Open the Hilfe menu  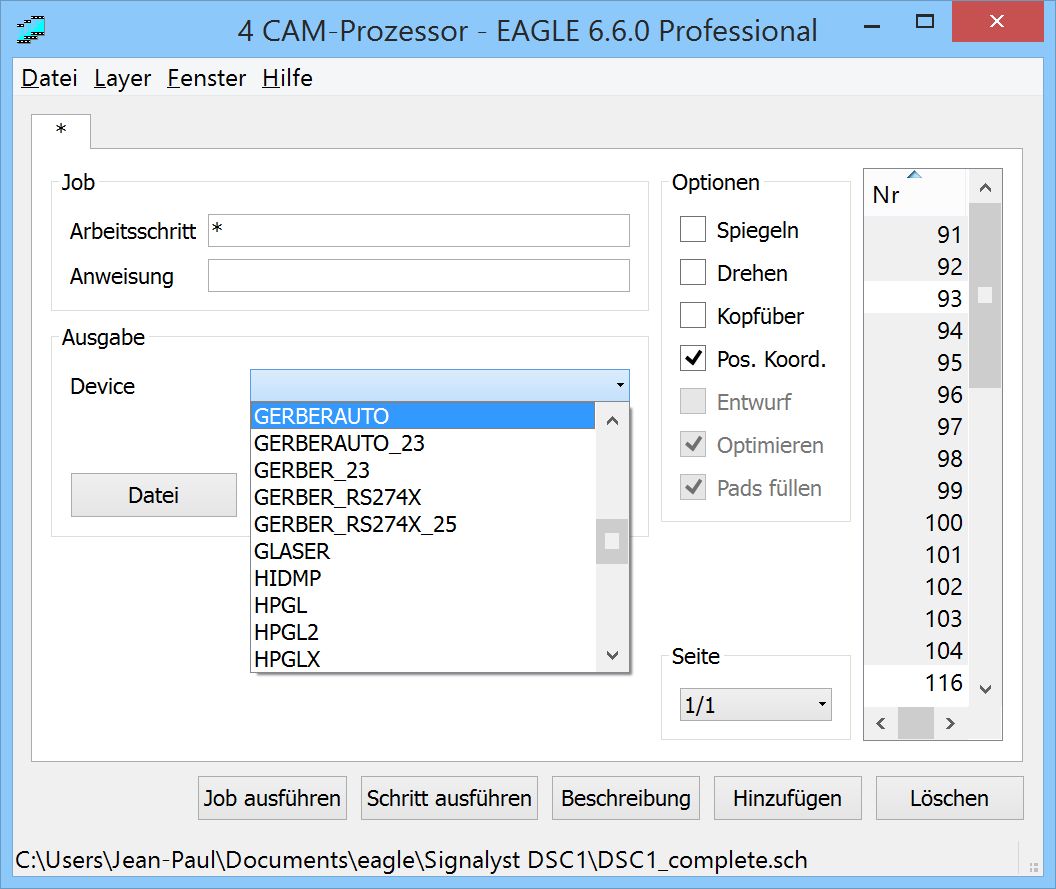[288, 78]
